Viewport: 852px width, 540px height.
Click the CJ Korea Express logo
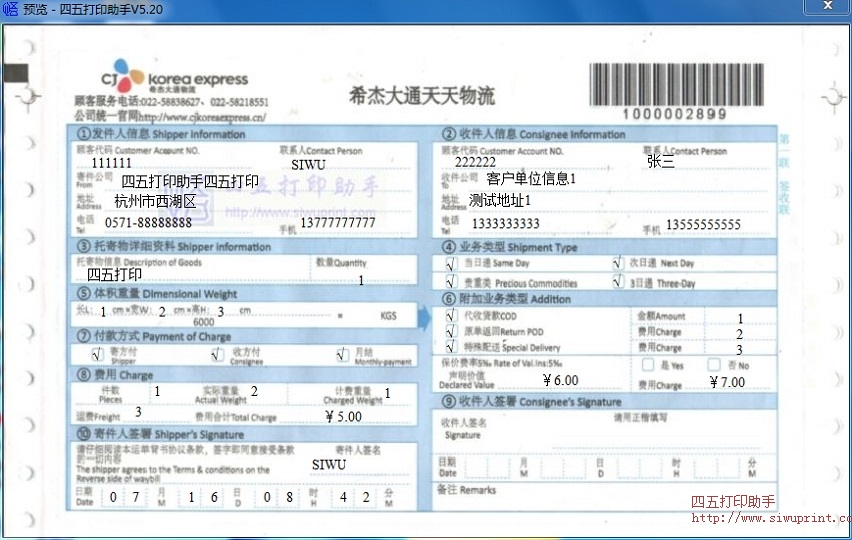pyautogui.click(x=174, y=79)
